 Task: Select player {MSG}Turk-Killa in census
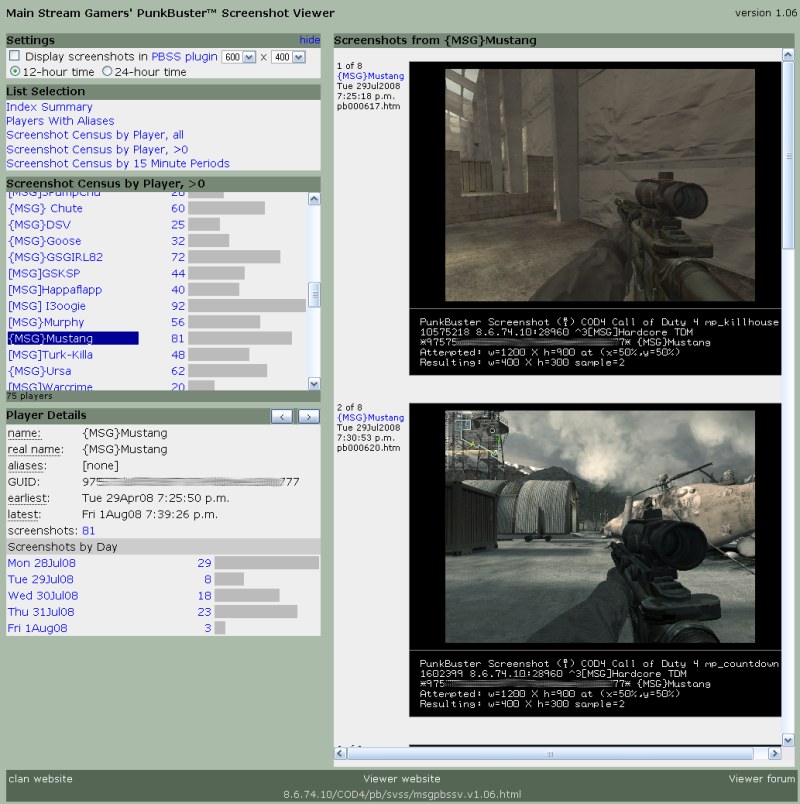tap(50, 355)
